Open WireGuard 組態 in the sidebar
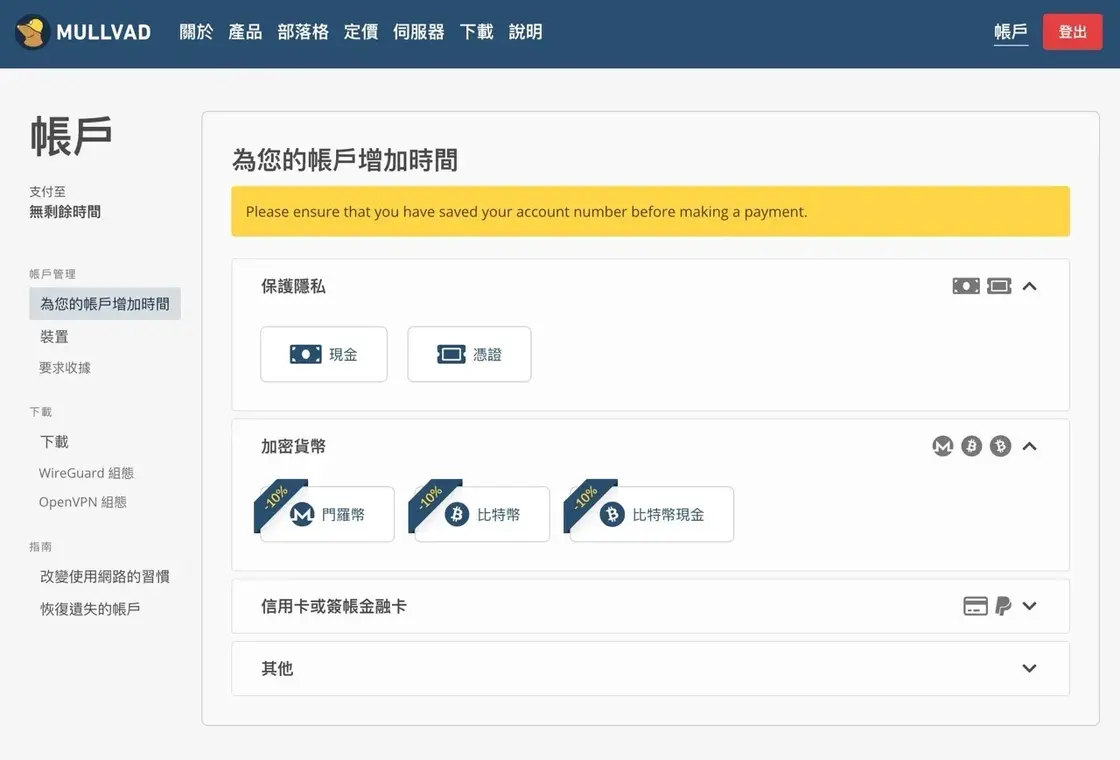The width and height of the screenshot is (1120, 760). [x=86, y=473]
